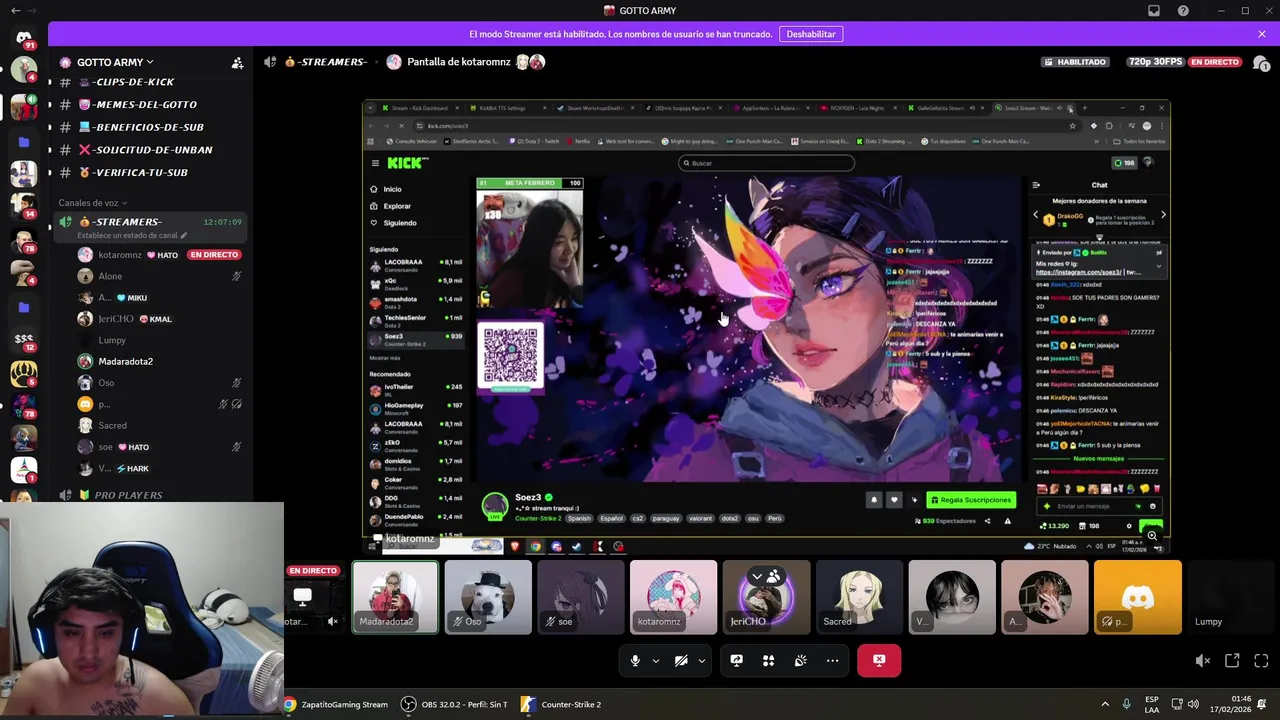Viewport: 1280px width, 720px height.
Task: Pop out the call into separate window
Action: coord(1232,660)
